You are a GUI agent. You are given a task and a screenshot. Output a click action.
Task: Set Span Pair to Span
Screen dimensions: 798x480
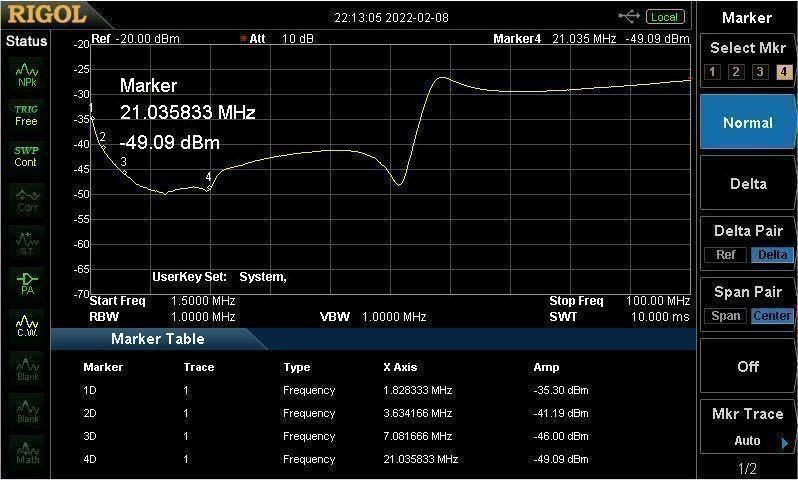pyautogui.click(x=725, y=316)
